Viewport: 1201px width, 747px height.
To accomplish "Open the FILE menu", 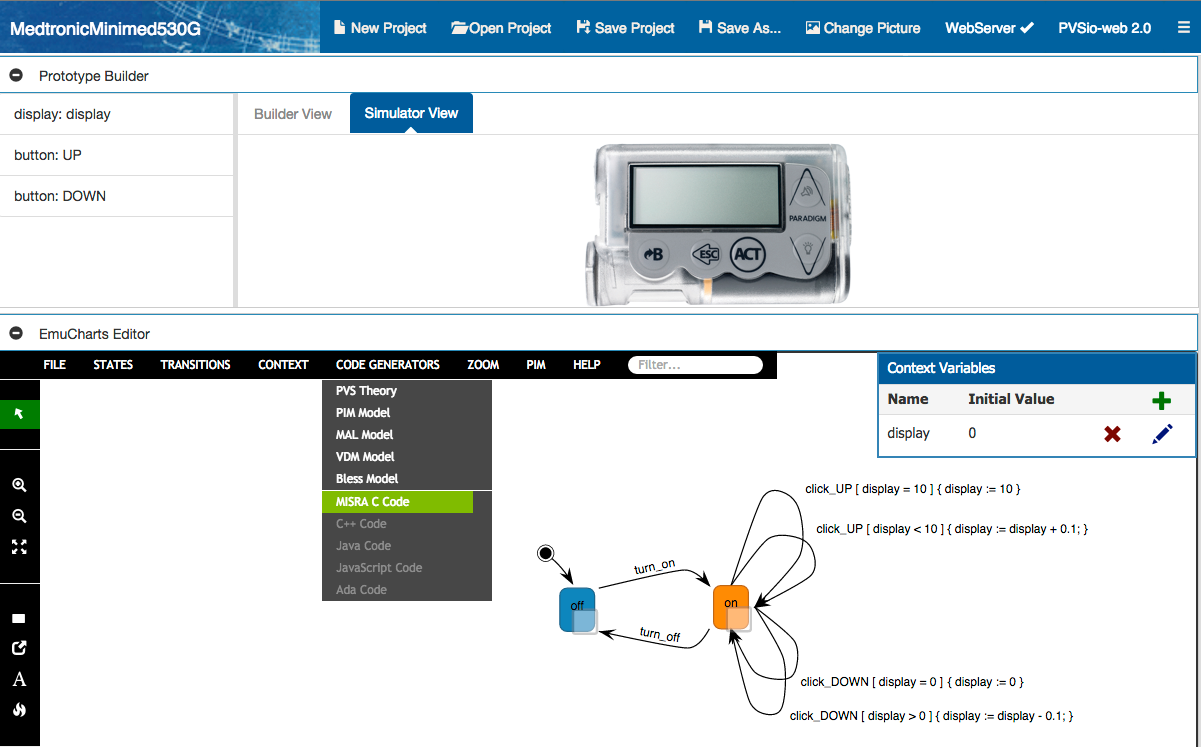I will (x=55, y=365).
